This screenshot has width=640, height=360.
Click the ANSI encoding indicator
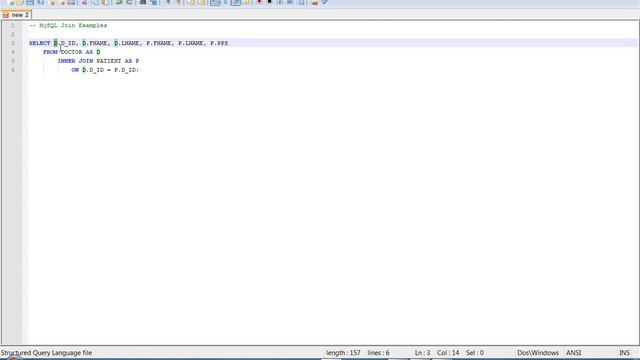(x=573, y=353)
